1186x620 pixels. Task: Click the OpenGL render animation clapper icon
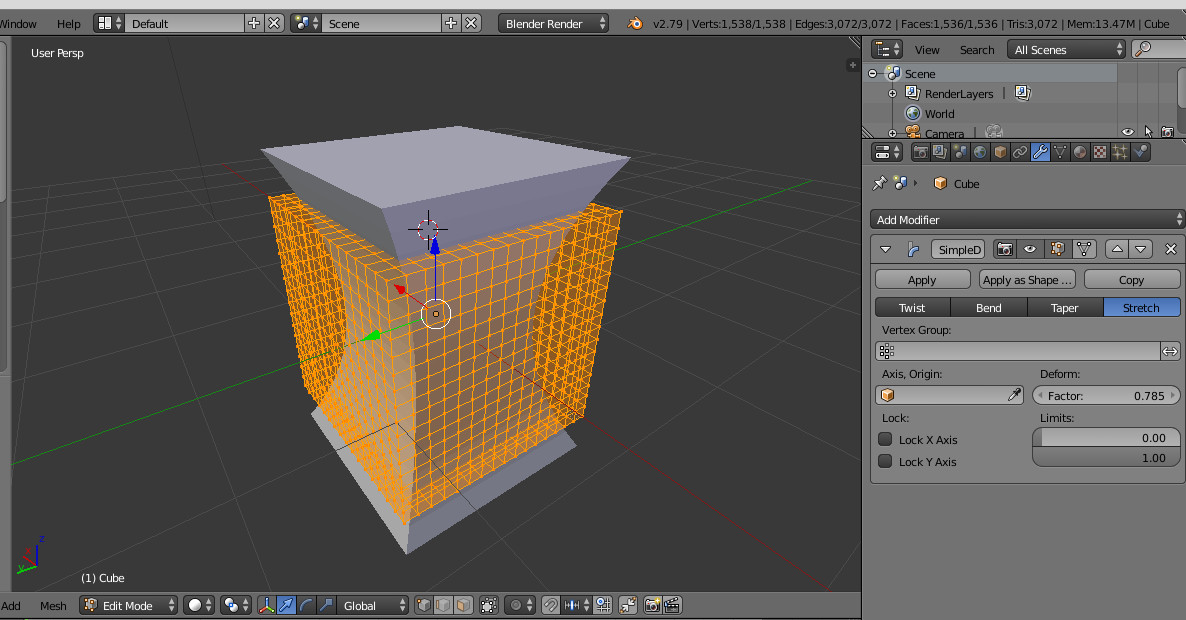672,605
